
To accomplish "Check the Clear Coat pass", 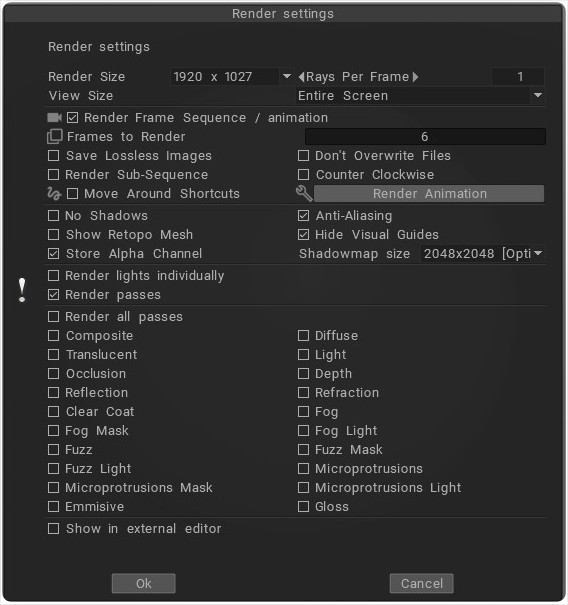I will pos(54,411).
